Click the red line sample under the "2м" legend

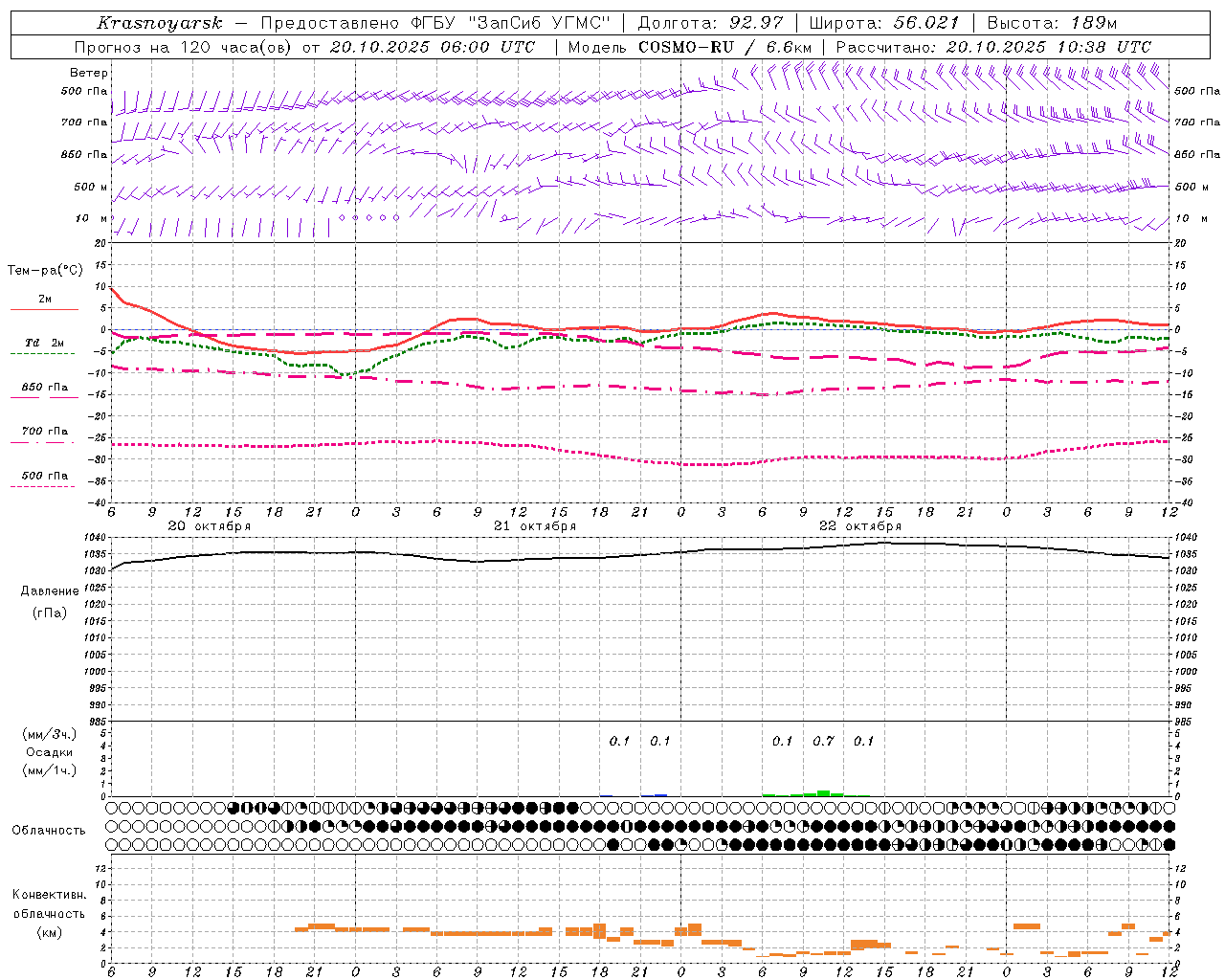point(44,309)
